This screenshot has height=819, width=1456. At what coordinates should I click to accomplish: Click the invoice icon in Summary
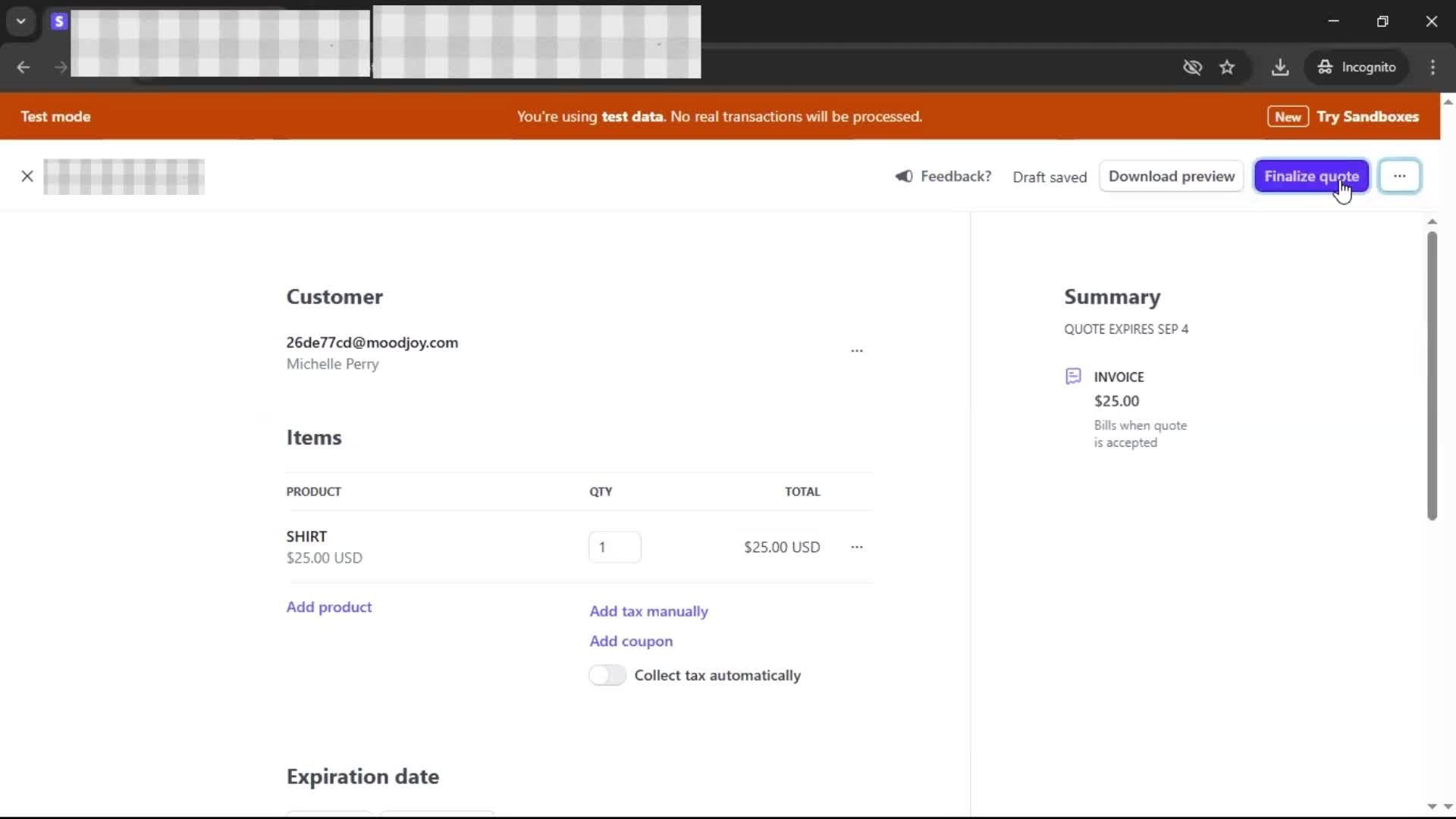pos(1073,377)
